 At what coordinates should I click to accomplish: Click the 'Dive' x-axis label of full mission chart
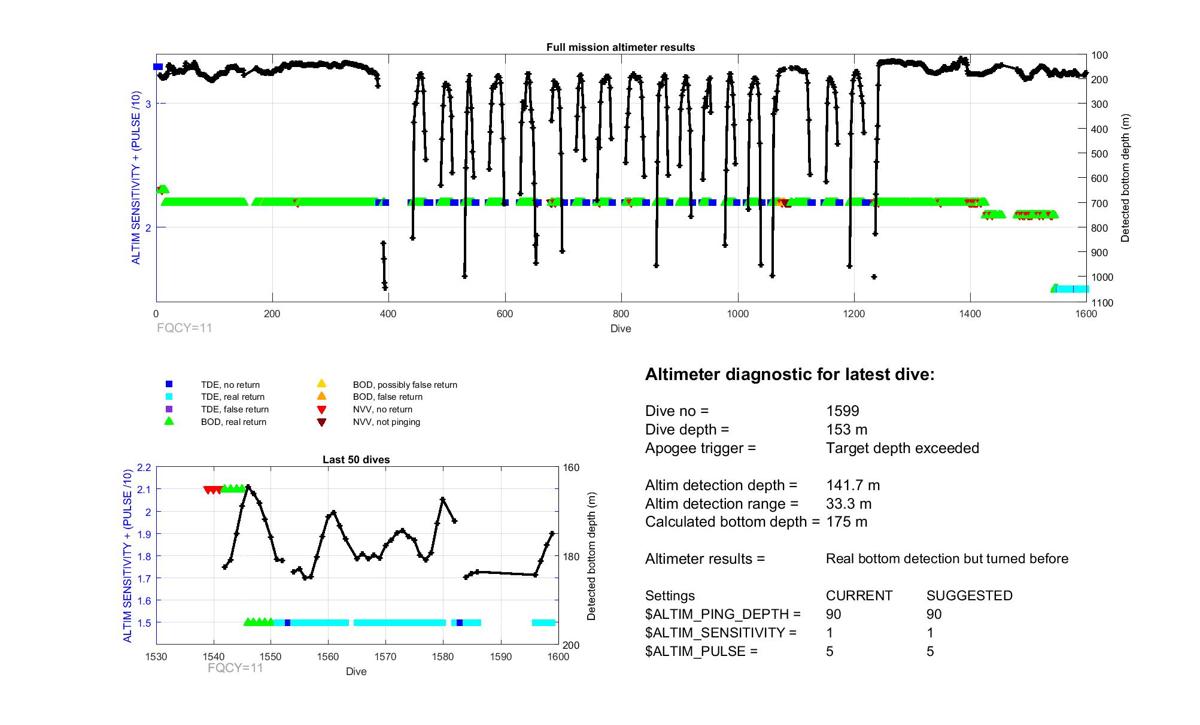(x=620, y=326)
